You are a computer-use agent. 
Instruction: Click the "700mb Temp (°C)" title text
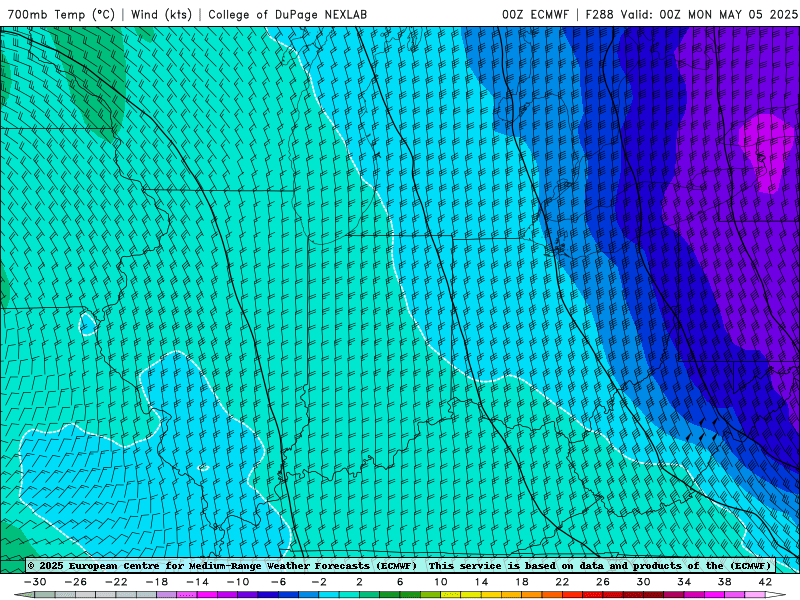pyautogui.click(x=61, y=15)
